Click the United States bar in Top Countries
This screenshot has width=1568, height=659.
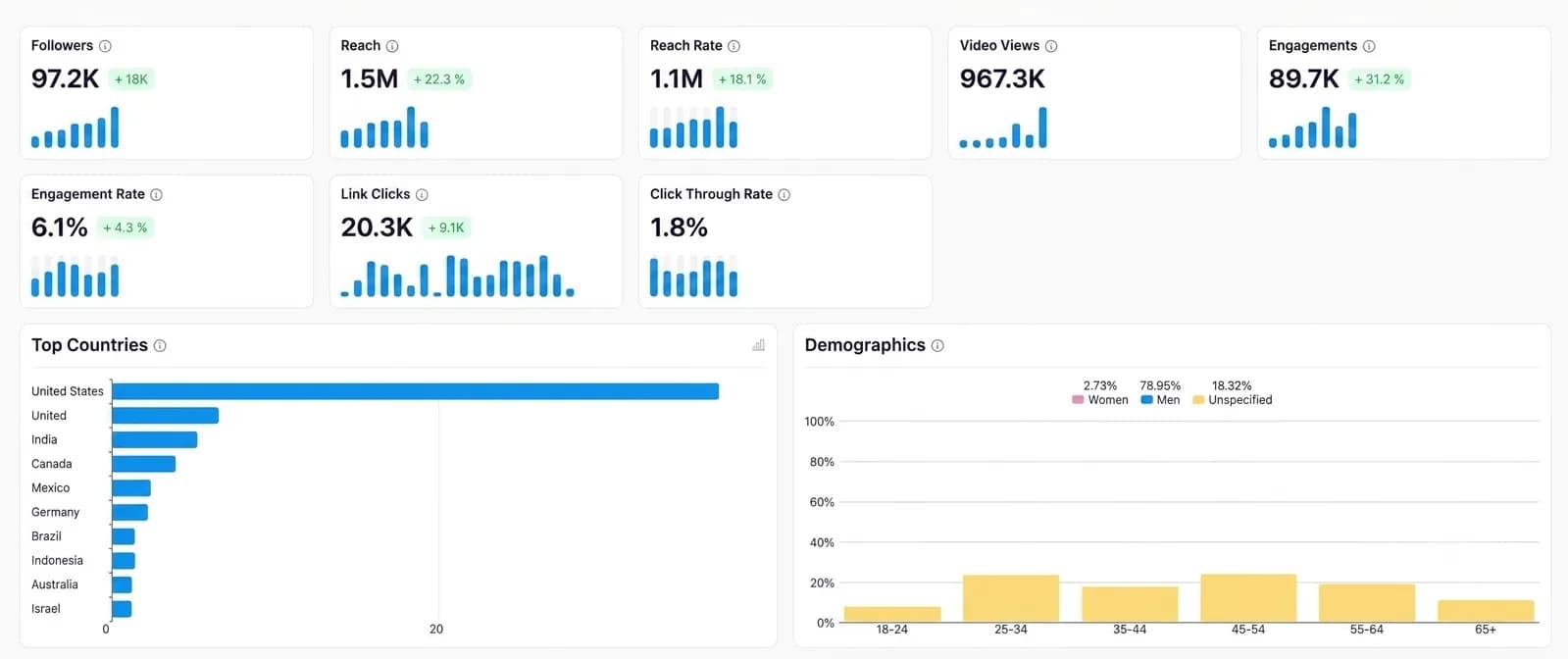(416, 391)
